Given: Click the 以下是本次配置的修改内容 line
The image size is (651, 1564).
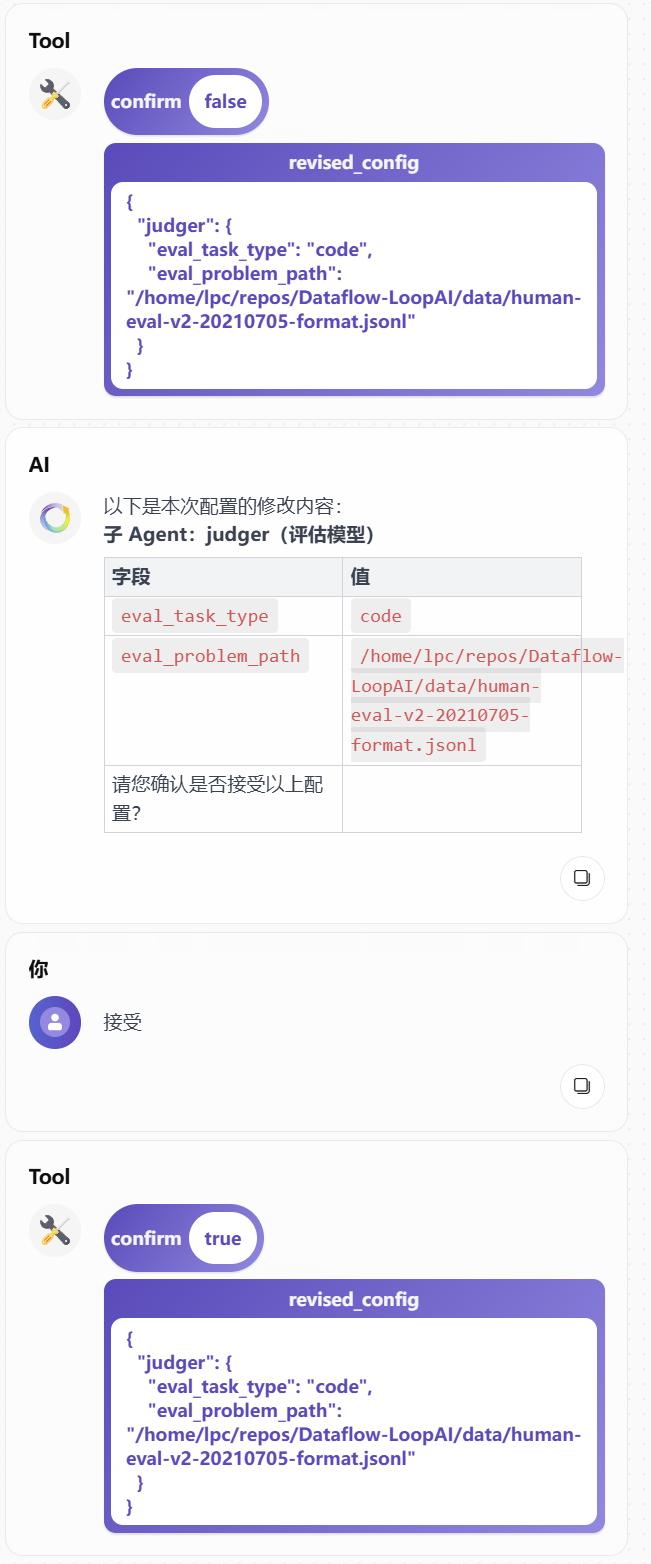Looking at the screenshot, I should coord(223,507).
